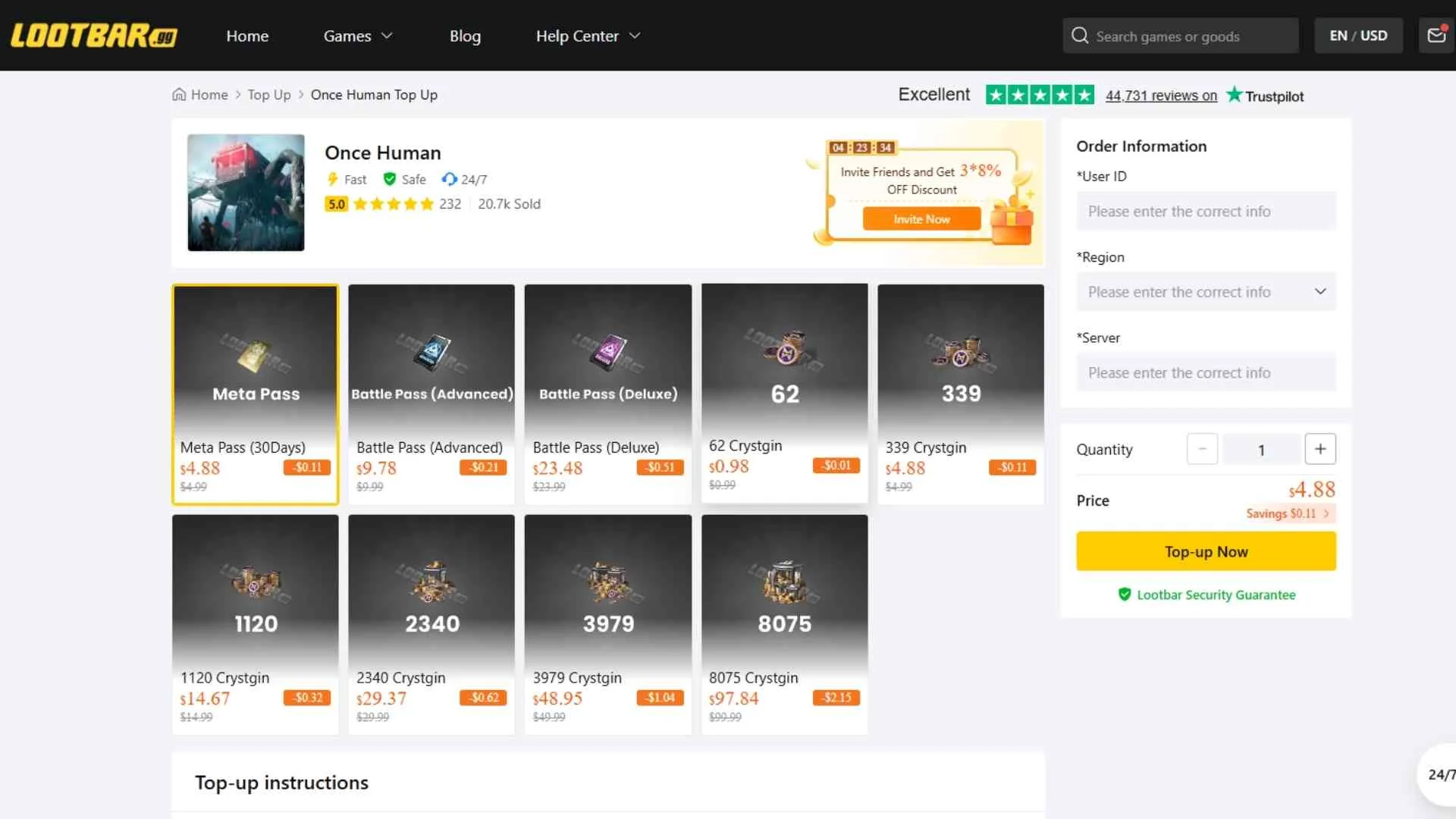Image resolution: width=1456 pixels, height=819 pixels.
Task: Click the Trustpilot star rating icons
Action: pyautogui.click(x=1040, y=95)
